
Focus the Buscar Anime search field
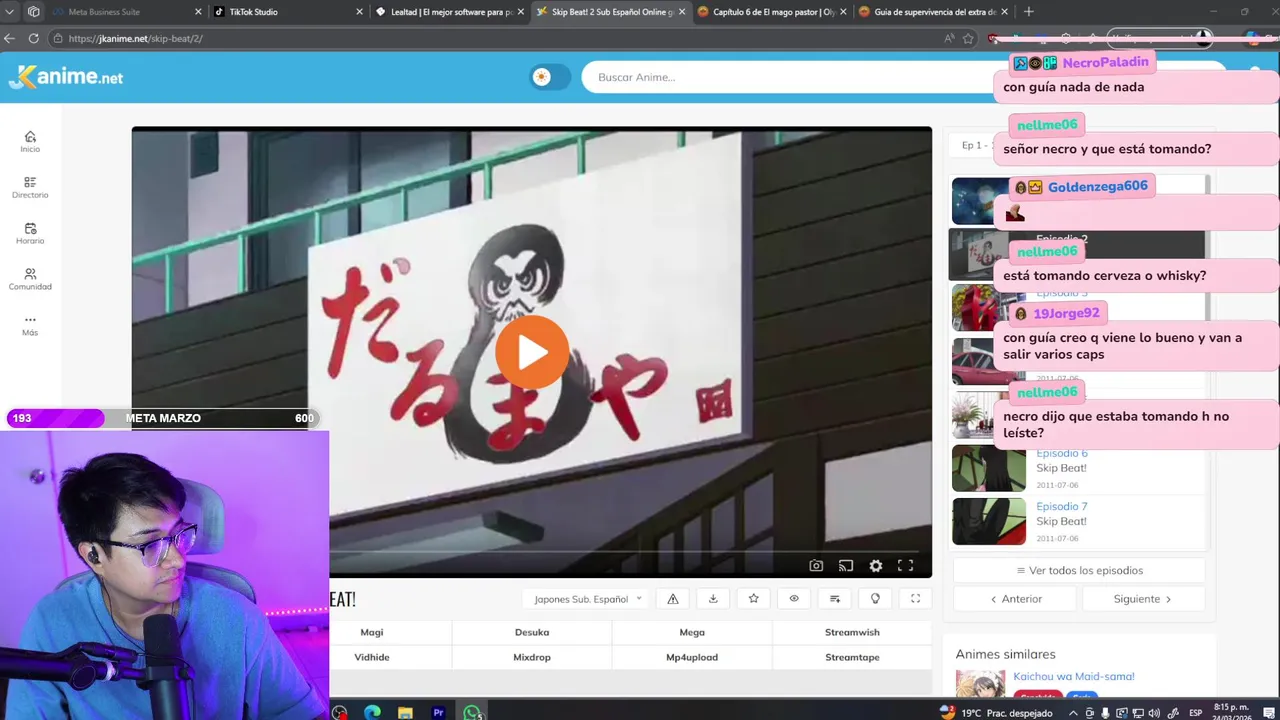coord(788,77)
